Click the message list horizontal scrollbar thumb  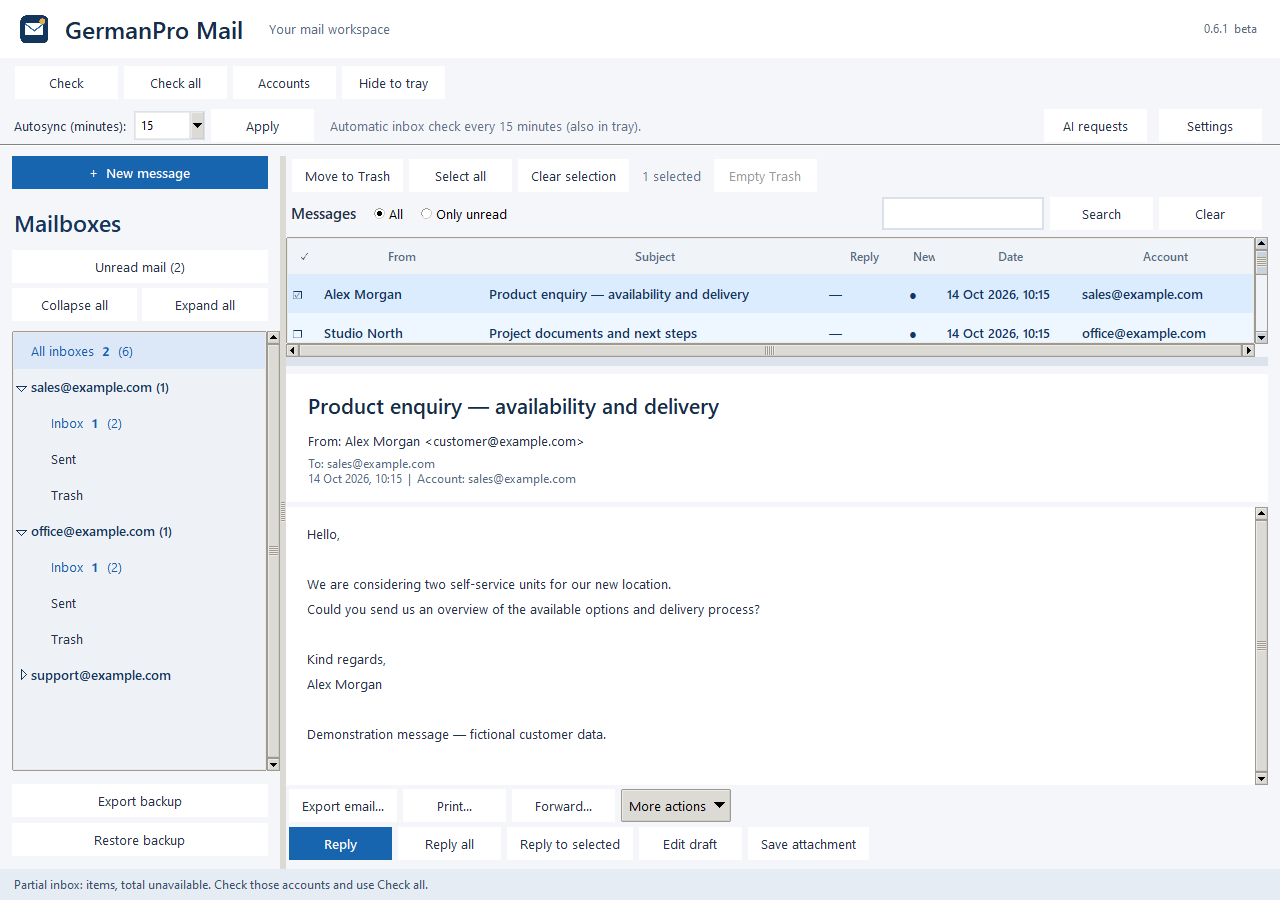tap(769, 351)
